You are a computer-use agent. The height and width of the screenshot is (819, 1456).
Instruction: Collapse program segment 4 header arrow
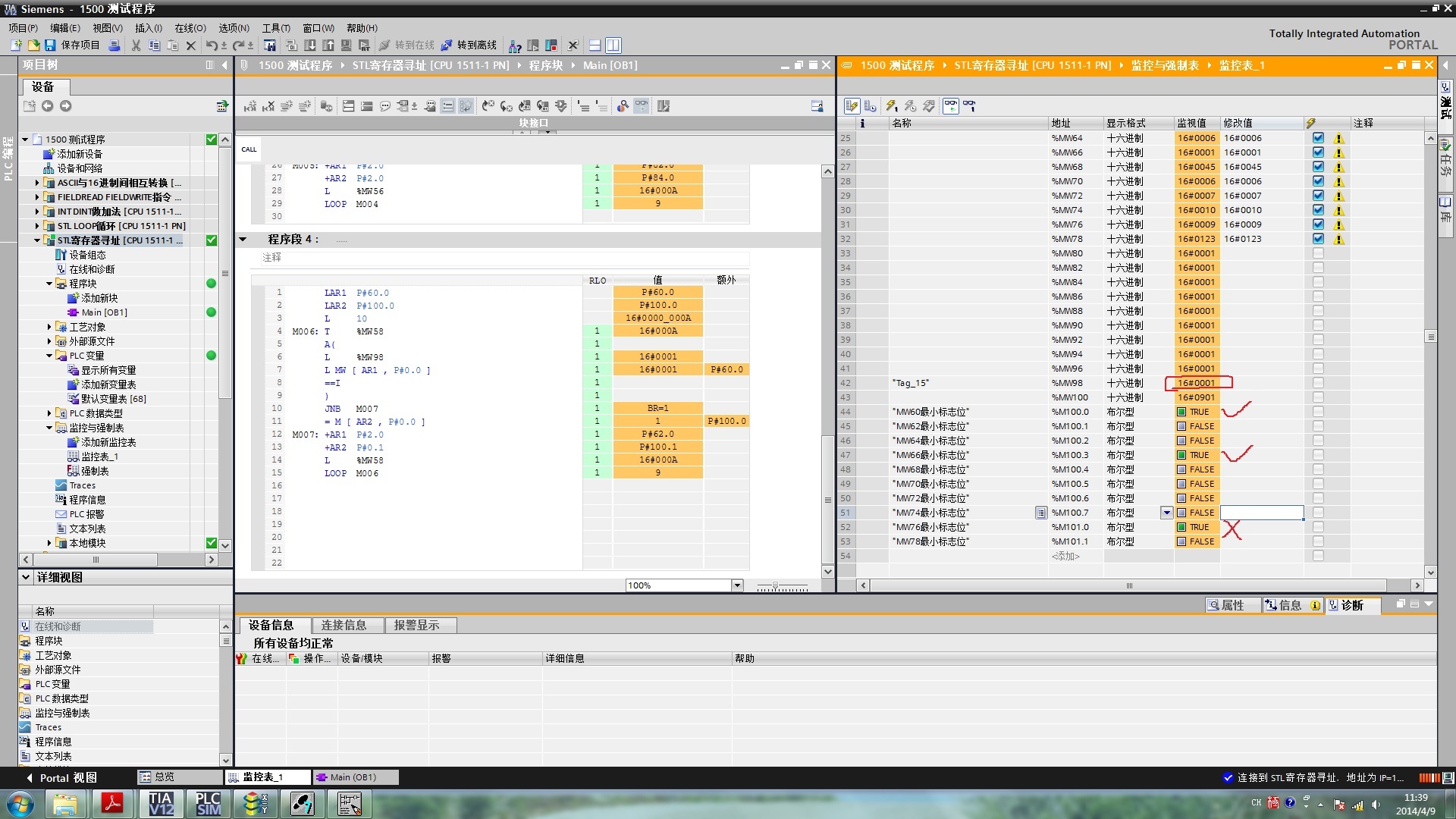click(243, 240)
